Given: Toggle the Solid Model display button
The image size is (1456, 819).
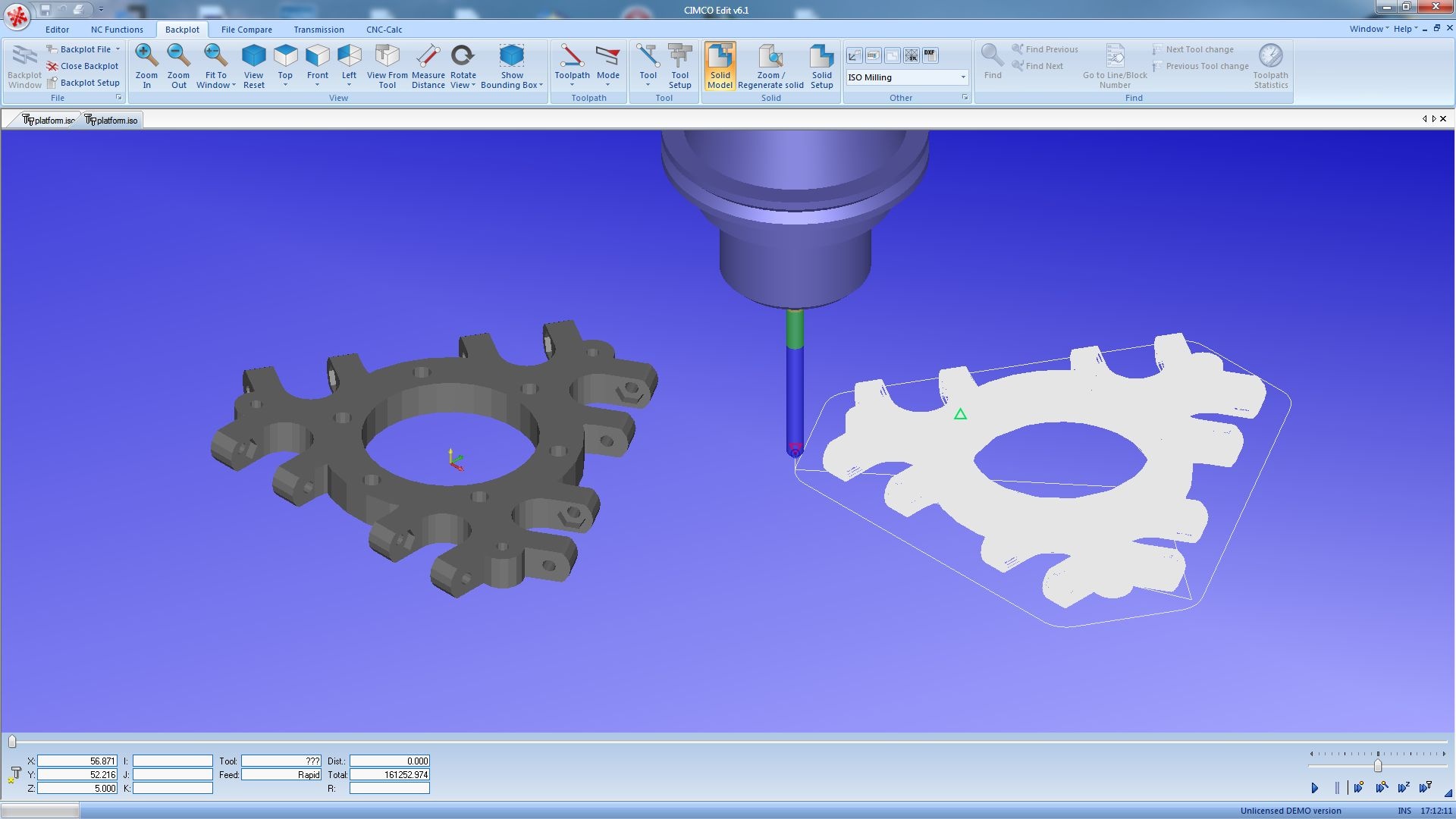Looking at the screenshot, I should click(720, 65).
